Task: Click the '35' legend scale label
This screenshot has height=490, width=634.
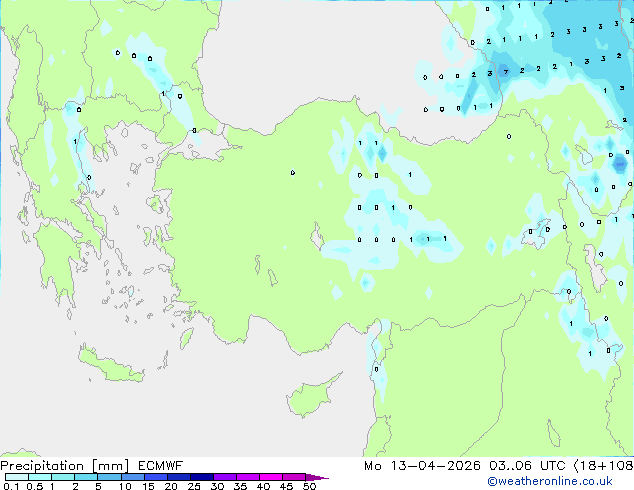Action: point(240,486)
